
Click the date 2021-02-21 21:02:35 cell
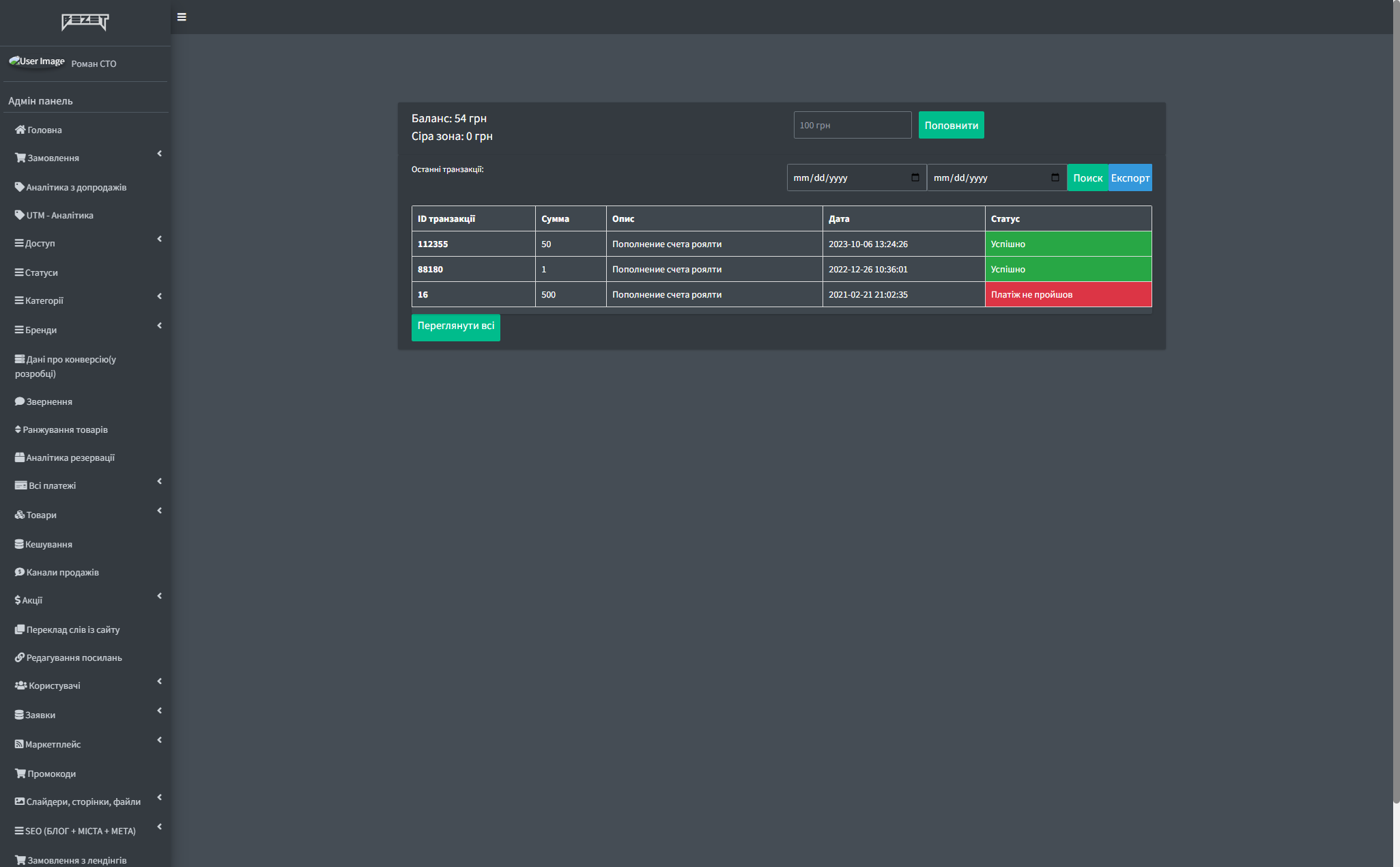(904, 294)
